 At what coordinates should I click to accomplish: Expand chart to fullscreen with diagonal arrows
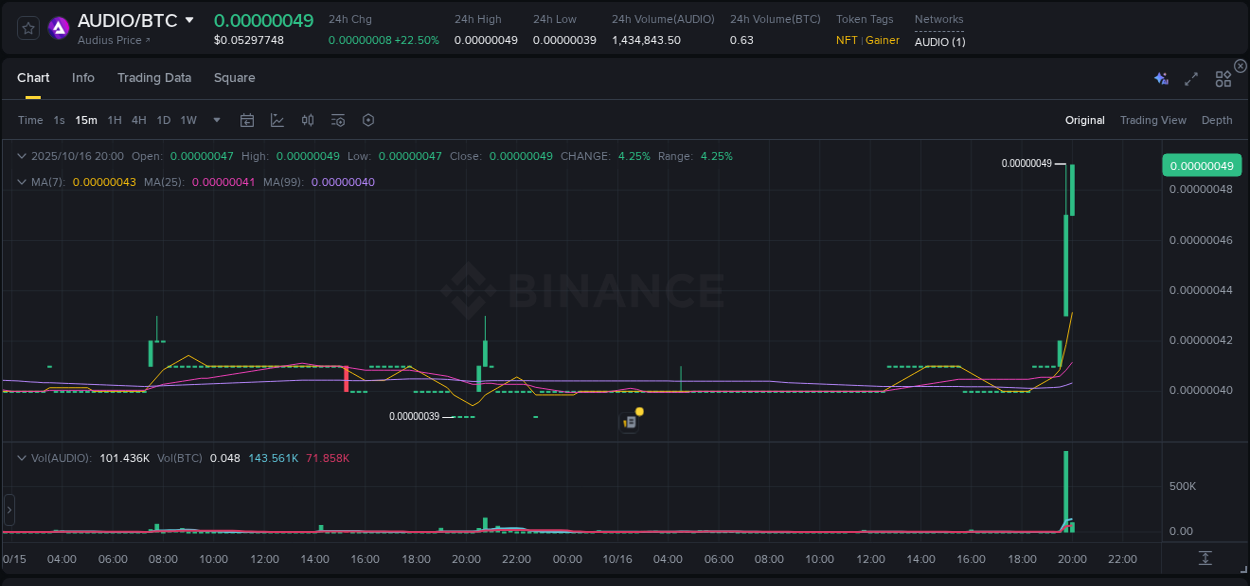[x=1191, y=77]
